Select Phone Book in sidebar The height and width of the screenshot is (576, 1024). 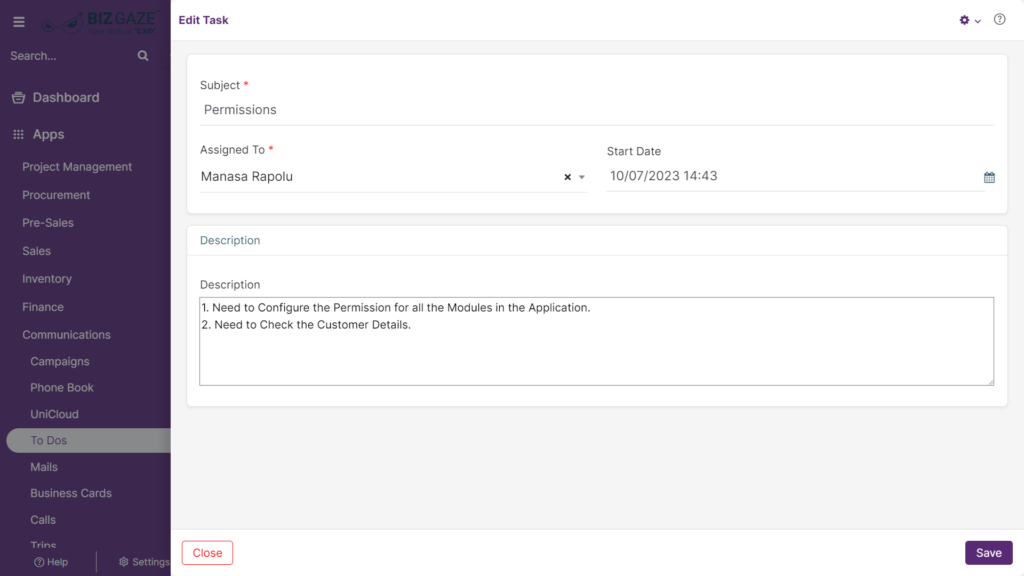pyautogui.click(x=62, y=387)
